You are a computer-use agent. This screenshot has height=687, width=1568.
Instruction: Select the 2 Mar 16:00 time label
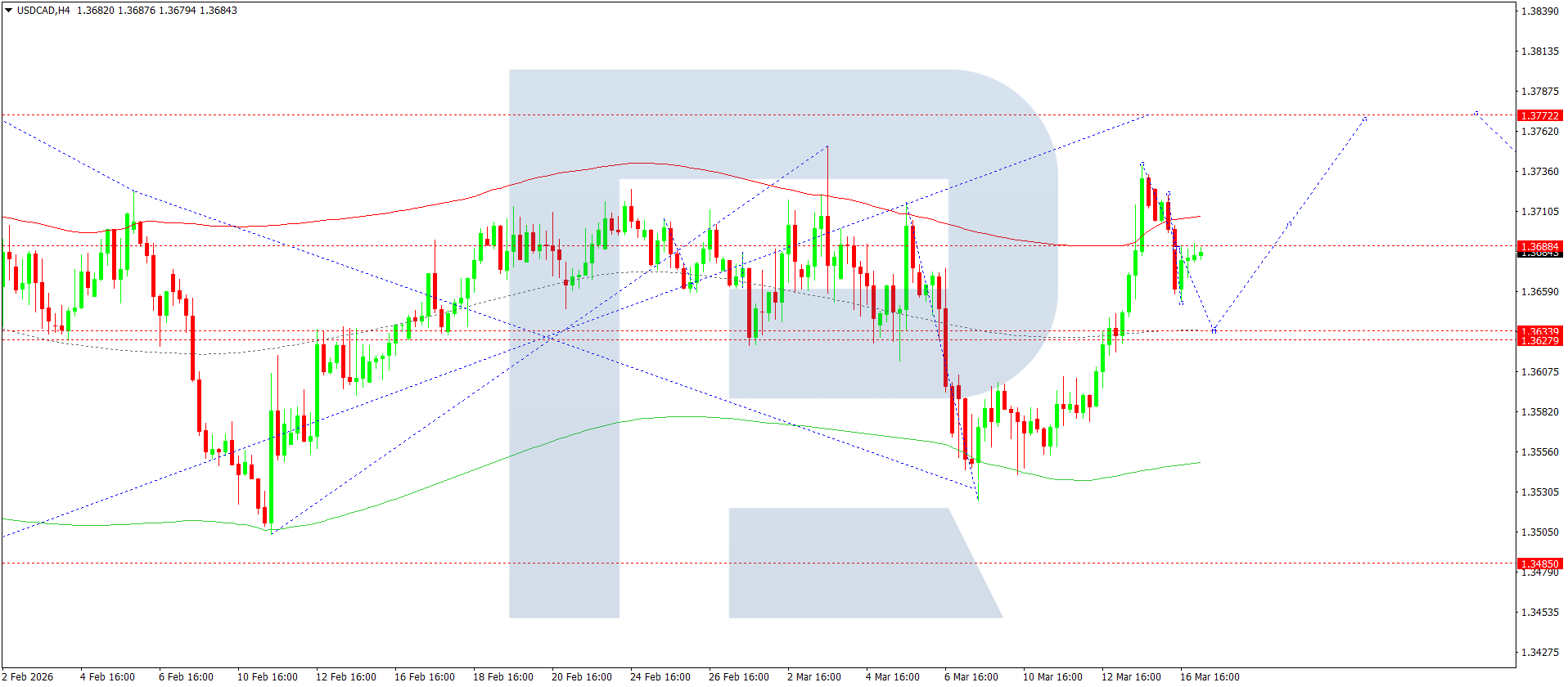(x=814, y=676)
